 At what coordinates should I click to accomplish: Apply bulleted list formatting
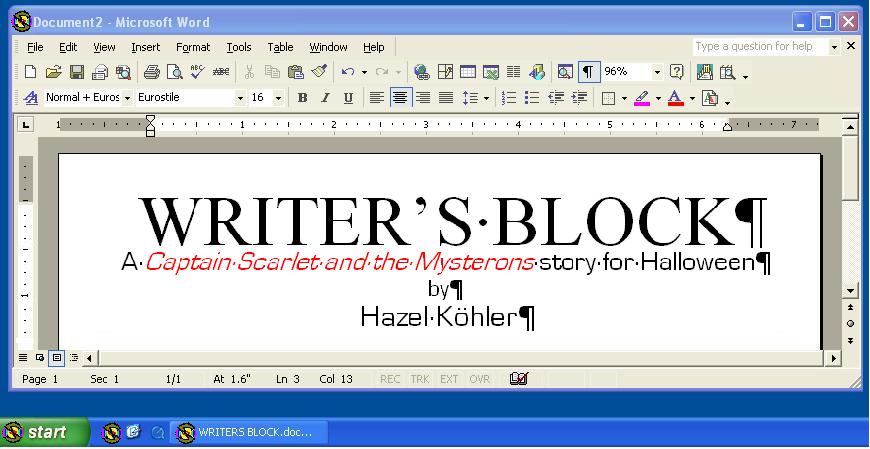click(x=532, y=98)
